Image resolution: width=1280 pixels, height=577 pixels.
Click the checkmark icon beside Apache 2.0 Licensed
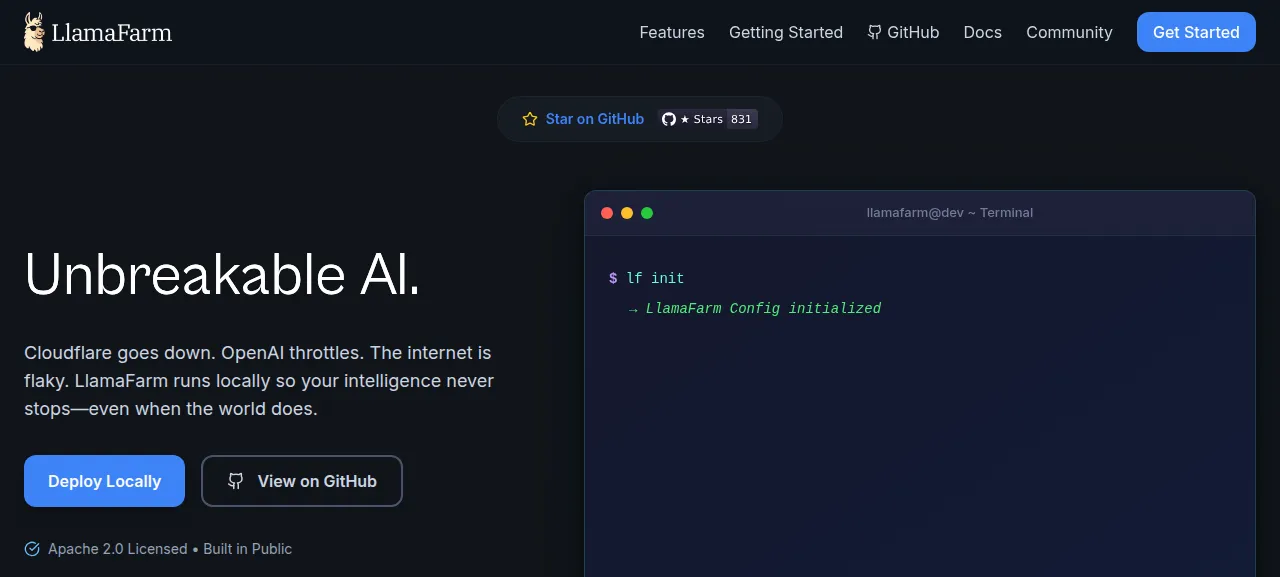(32, 549)
